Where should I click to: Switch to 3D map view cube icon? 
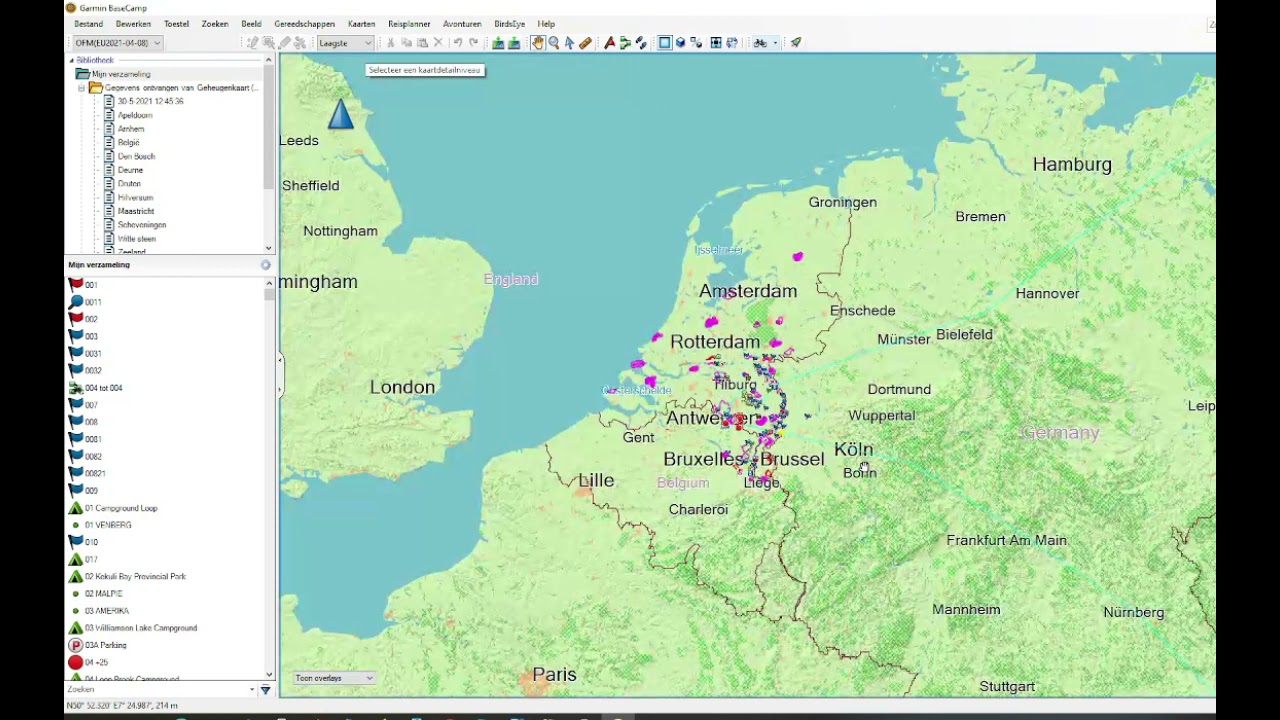point(680,43)
